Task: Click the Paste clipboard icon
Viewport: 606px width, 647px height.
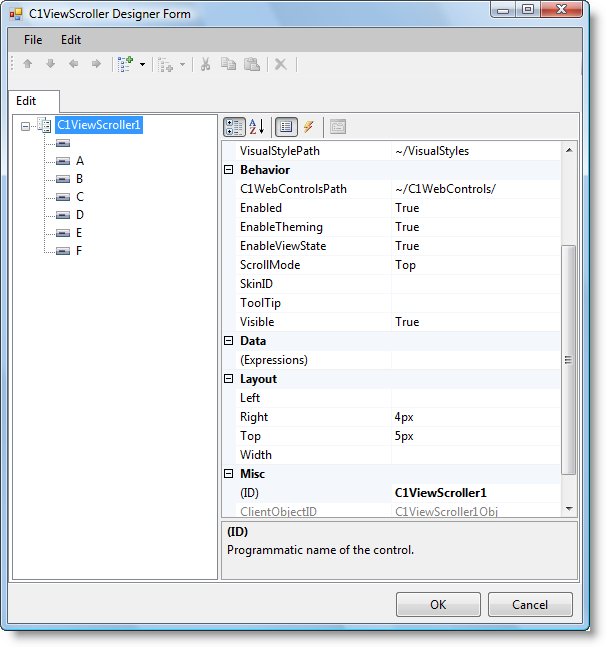Action: pyautogui.click(x=252, y=64)
